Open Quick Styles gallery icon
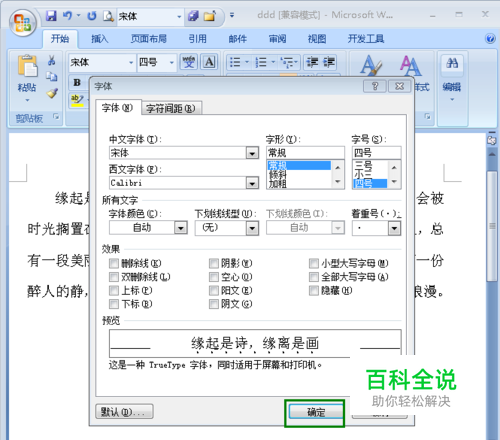This screenshot has height=440, width=500. (x=371, y=66)
